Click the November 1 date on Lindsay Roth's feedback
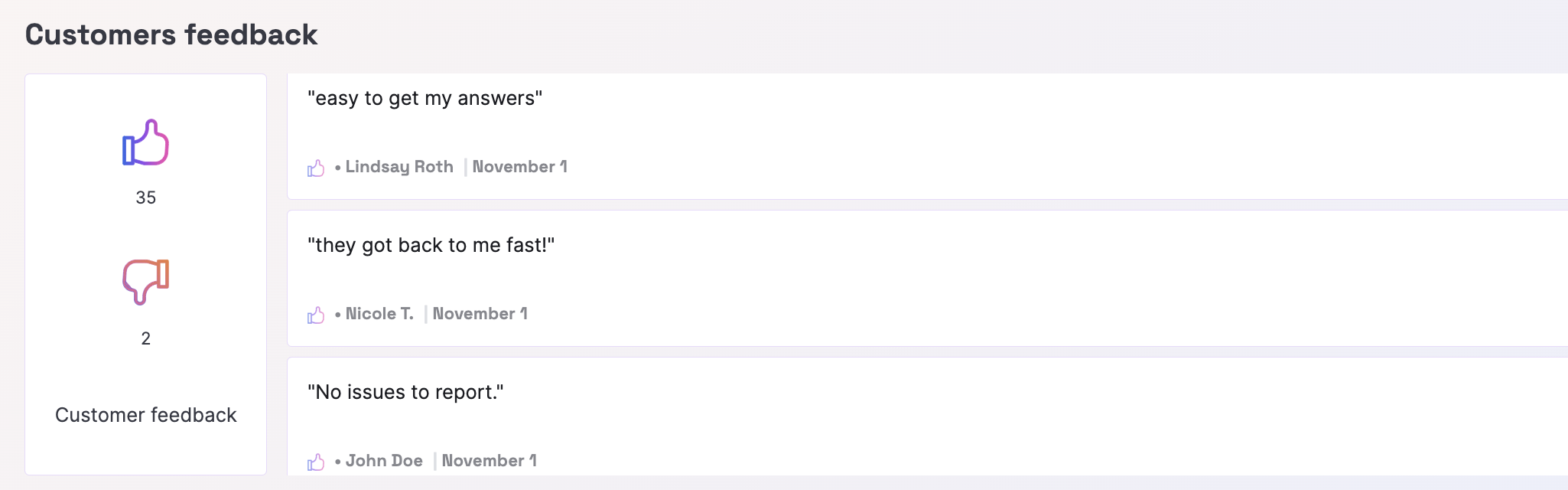 point(519,167)
